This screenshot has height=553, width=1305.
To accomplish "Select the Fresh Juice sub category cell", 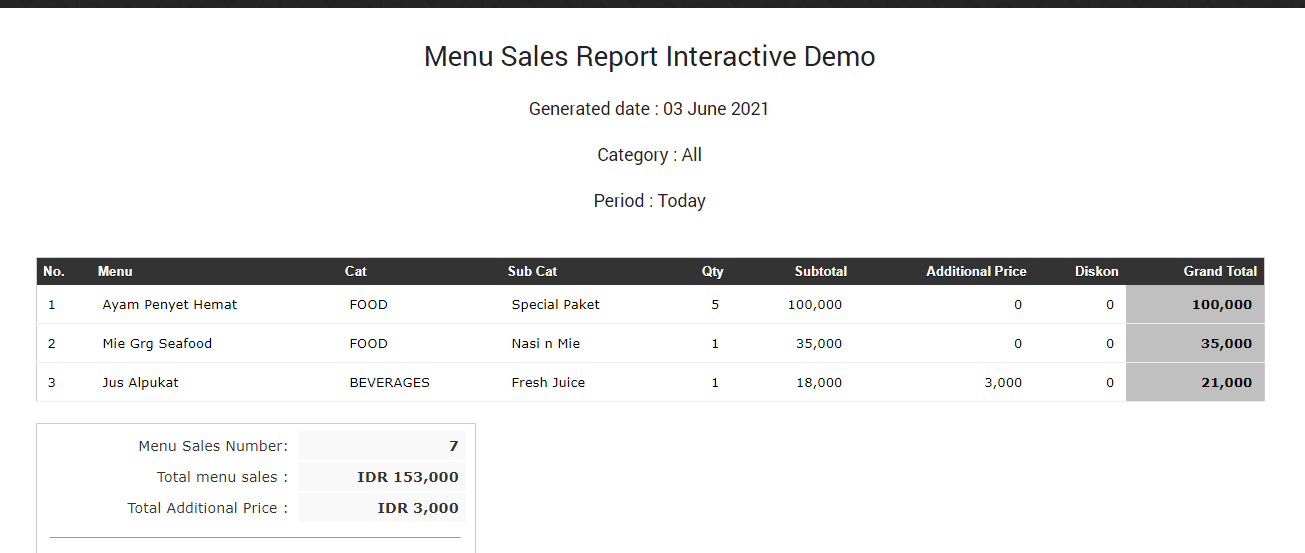I will point(548,383).
